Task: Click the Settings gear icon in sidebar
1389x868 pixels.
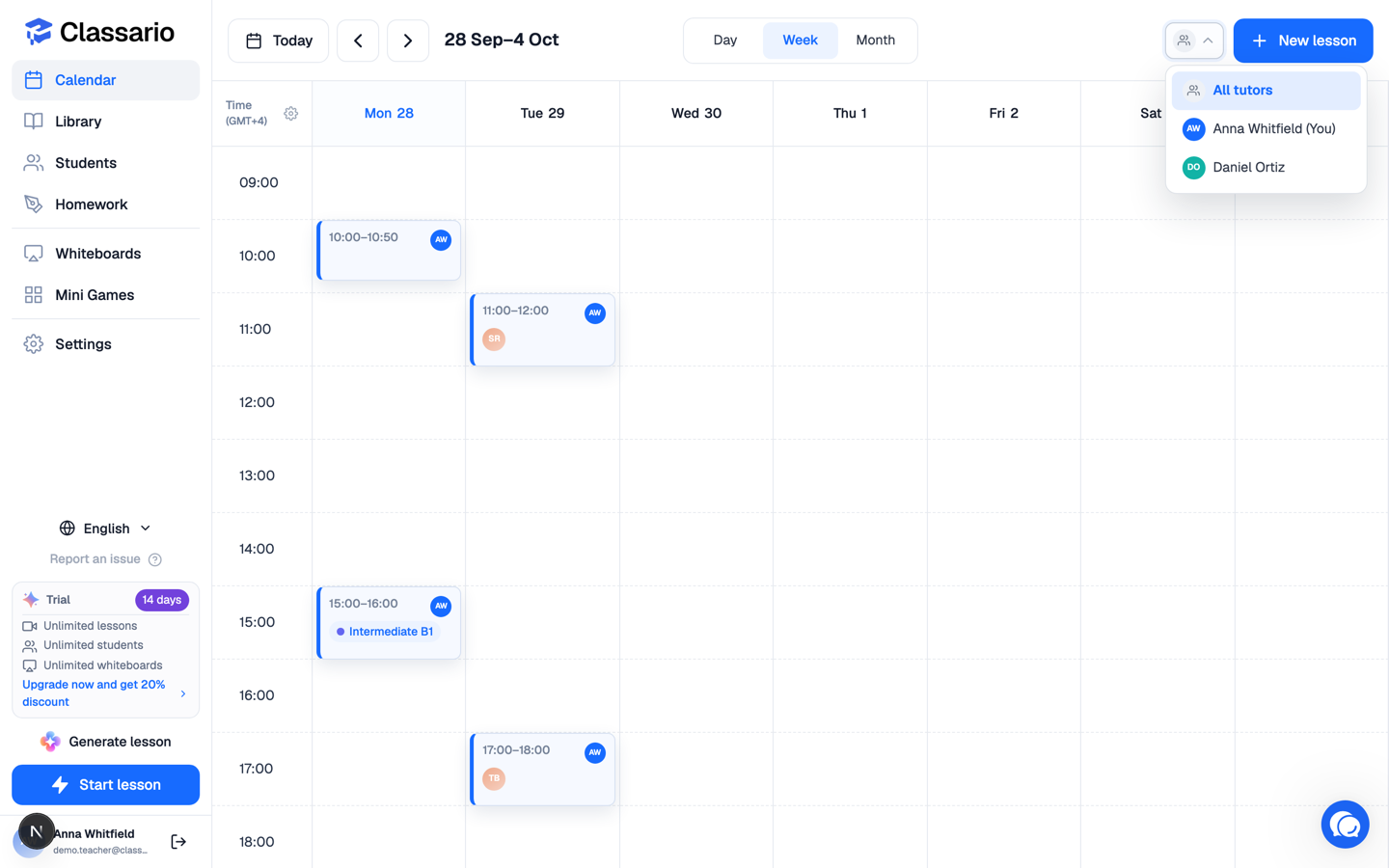Action: (x=34, y=344)
